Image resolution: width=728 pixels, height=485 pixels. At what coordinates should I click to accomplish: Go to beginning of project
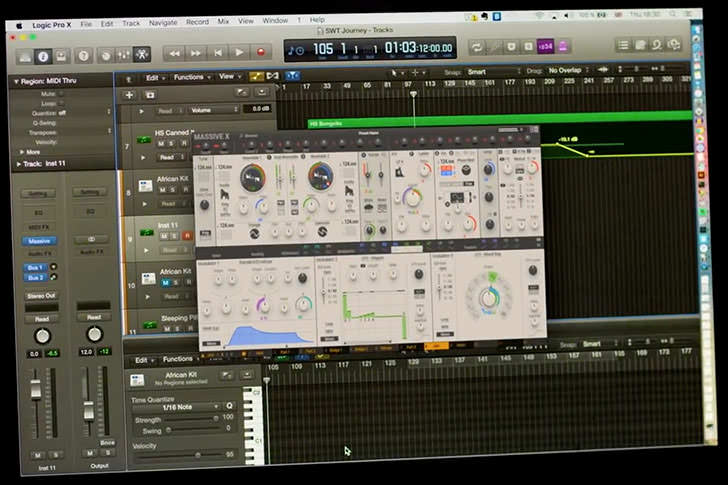(x=217, y=53)
